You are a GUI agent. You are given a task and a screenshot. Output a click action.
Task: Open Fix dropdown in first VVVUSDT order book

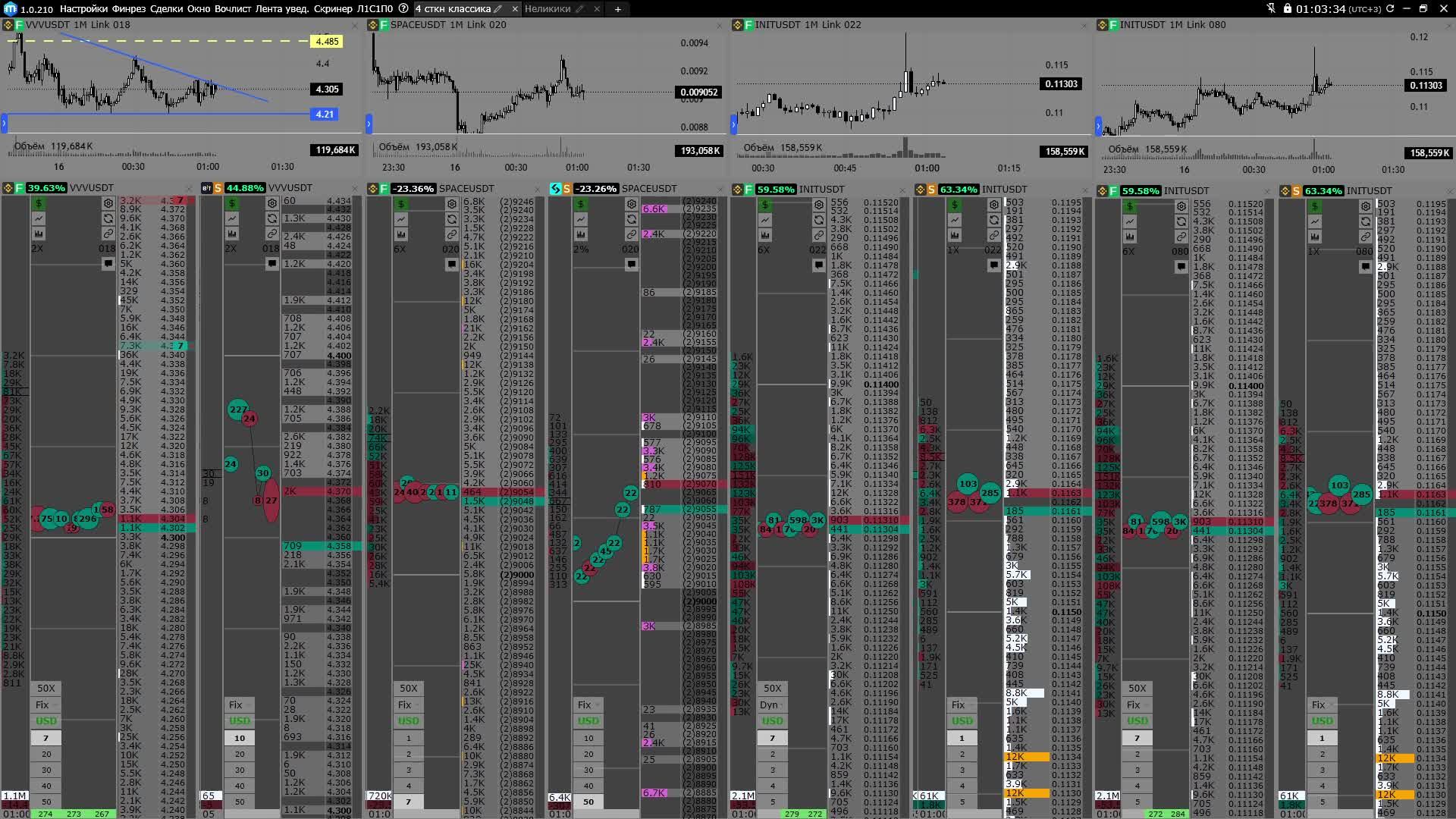(x=46, y=704)
